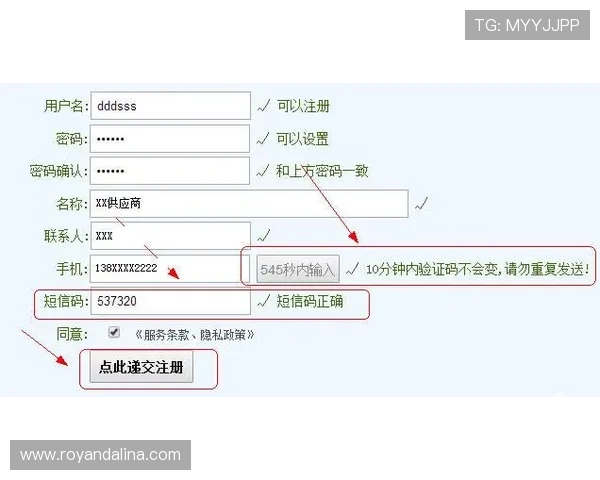
Task: Click the 联系人 label
Action: tap(66, 236)
